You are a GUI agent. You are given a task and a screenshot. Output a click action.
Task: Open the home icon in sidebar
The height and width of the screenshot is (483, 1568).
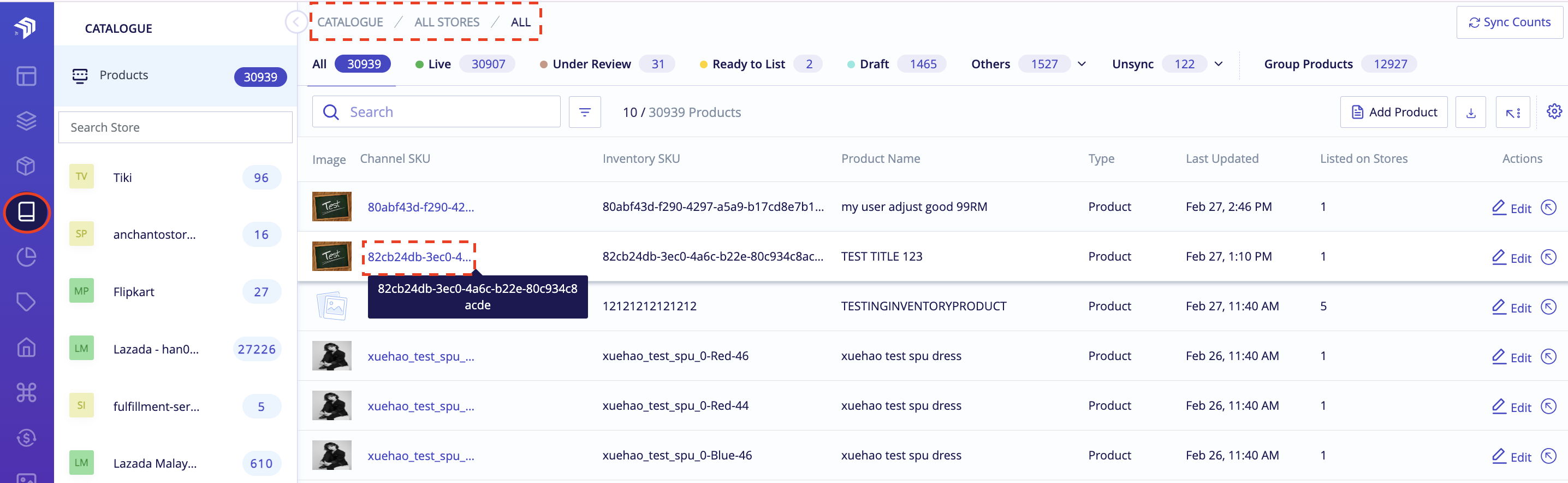tap(26, 347)
